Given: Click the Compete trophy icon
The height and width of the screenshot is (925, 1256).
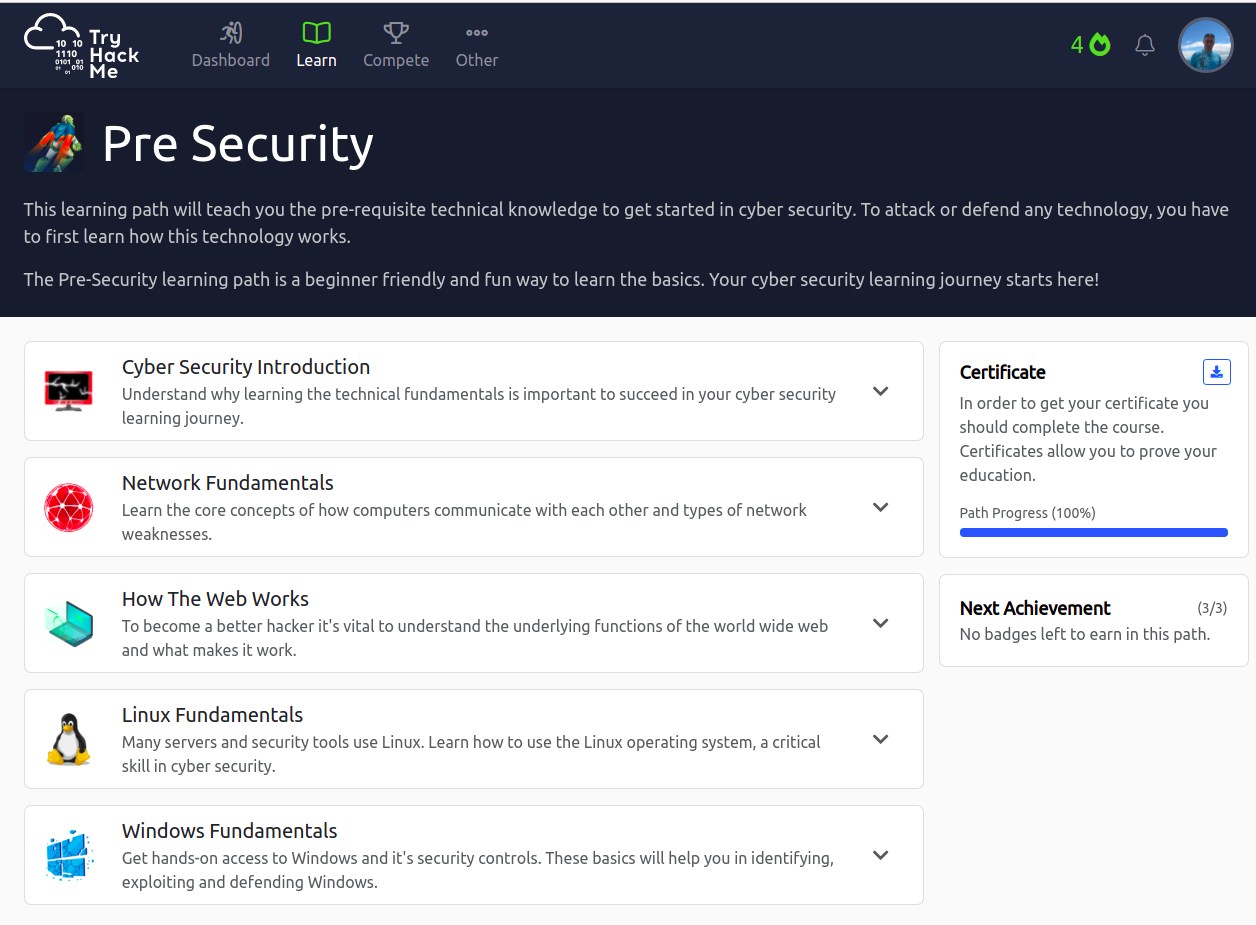Looking at the screenshot, I should [396, 33].
